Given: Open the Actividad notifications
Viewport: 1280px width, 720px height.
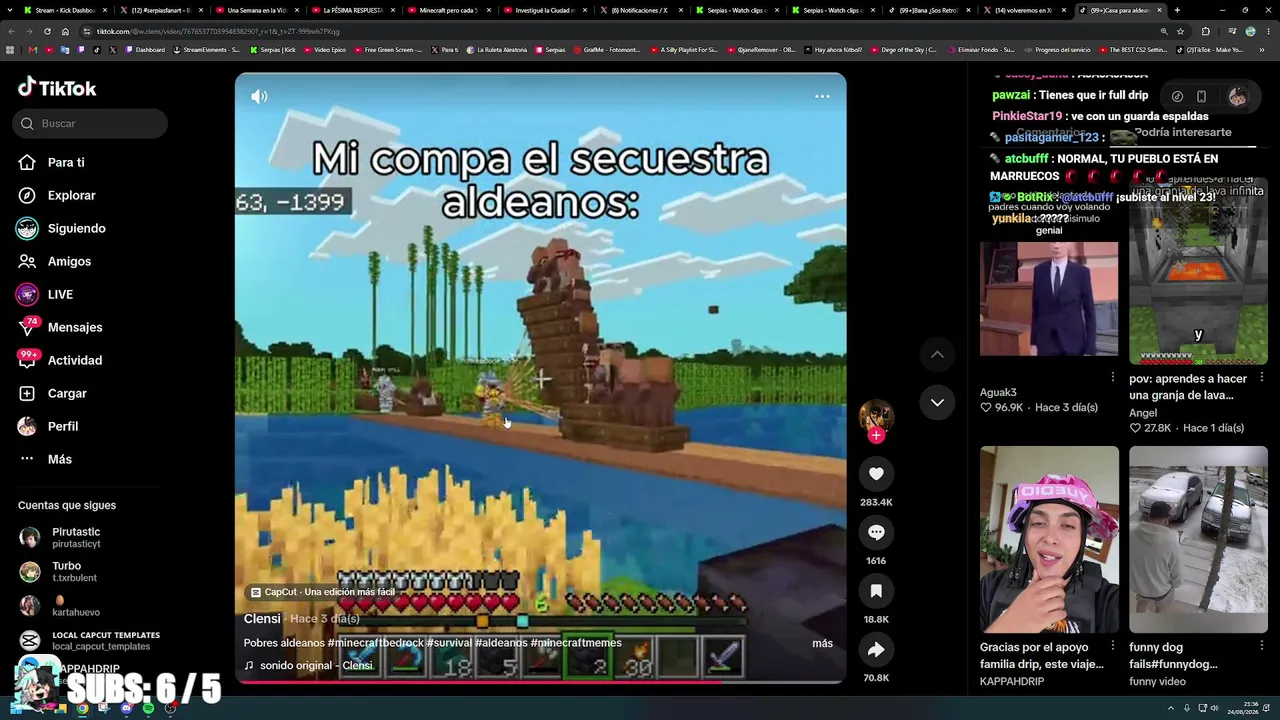Looking at the screenshot, I should pyautogui.click(x=75, y=360).
